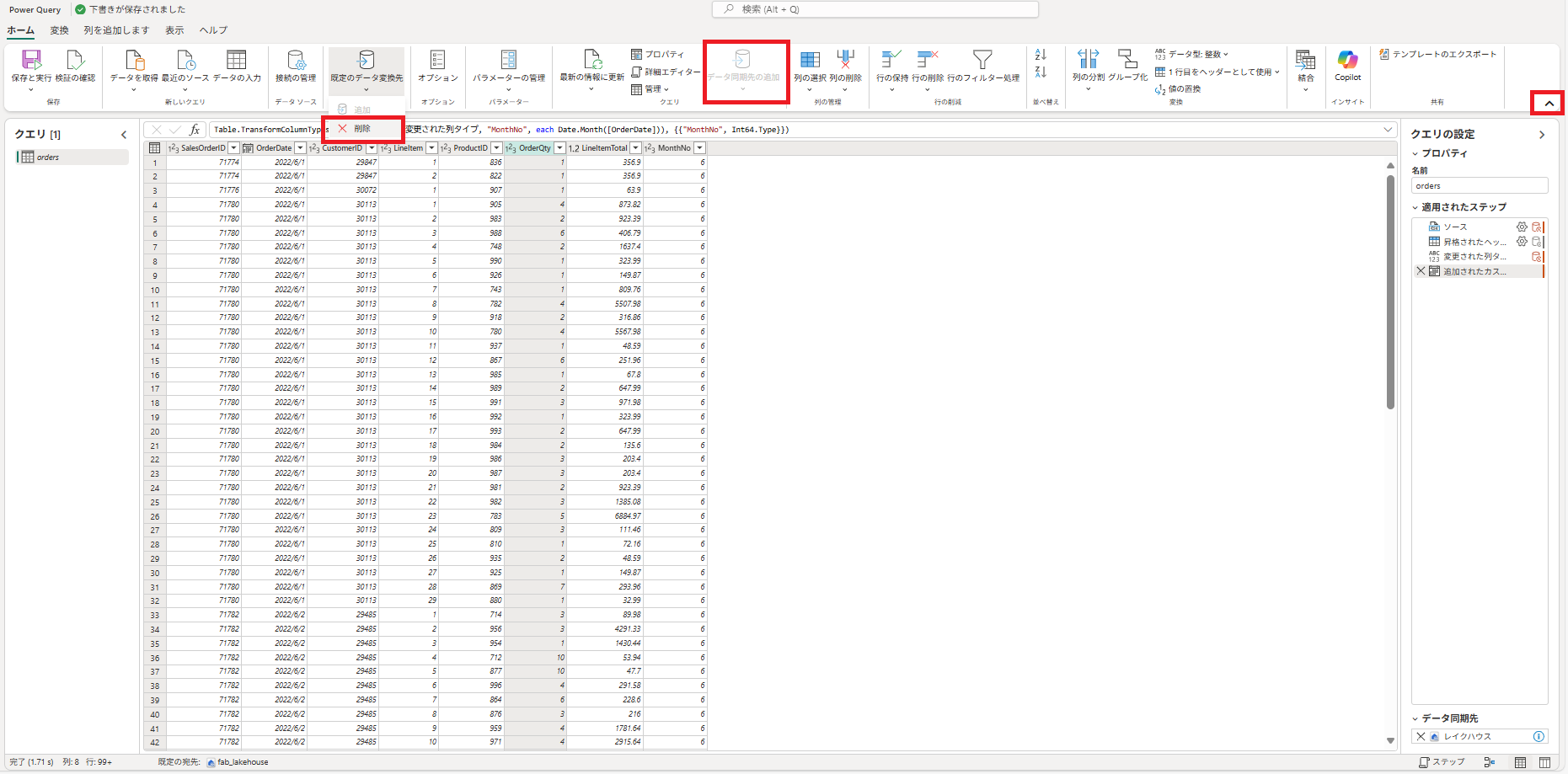The height and width of the screenshot is (774, 1568).
Task: Open MonthNo column filter dropdown
Action: pyautogui.click(x=699, y=148)
